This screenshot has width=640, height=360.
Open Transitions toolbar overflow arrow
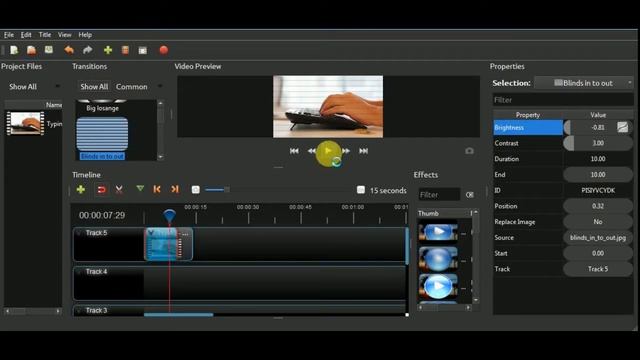click(160, 86)
